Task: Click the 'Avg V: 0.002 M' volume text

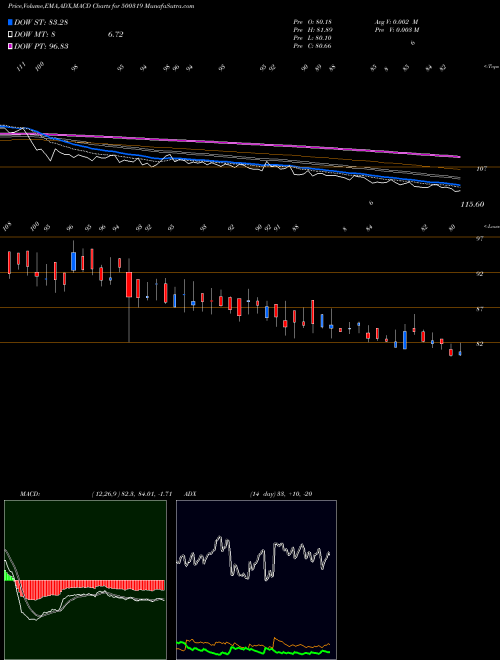Action: click(x=396, y=22)
